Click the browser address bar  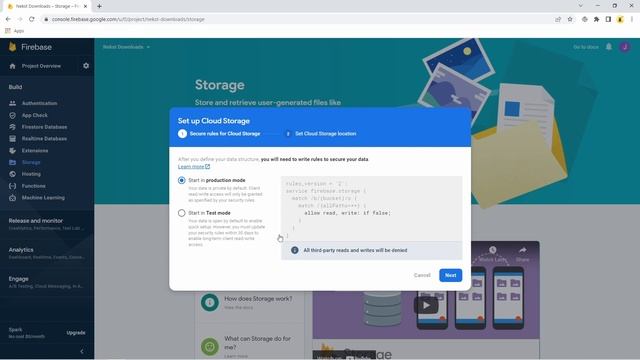click(298, 19)
